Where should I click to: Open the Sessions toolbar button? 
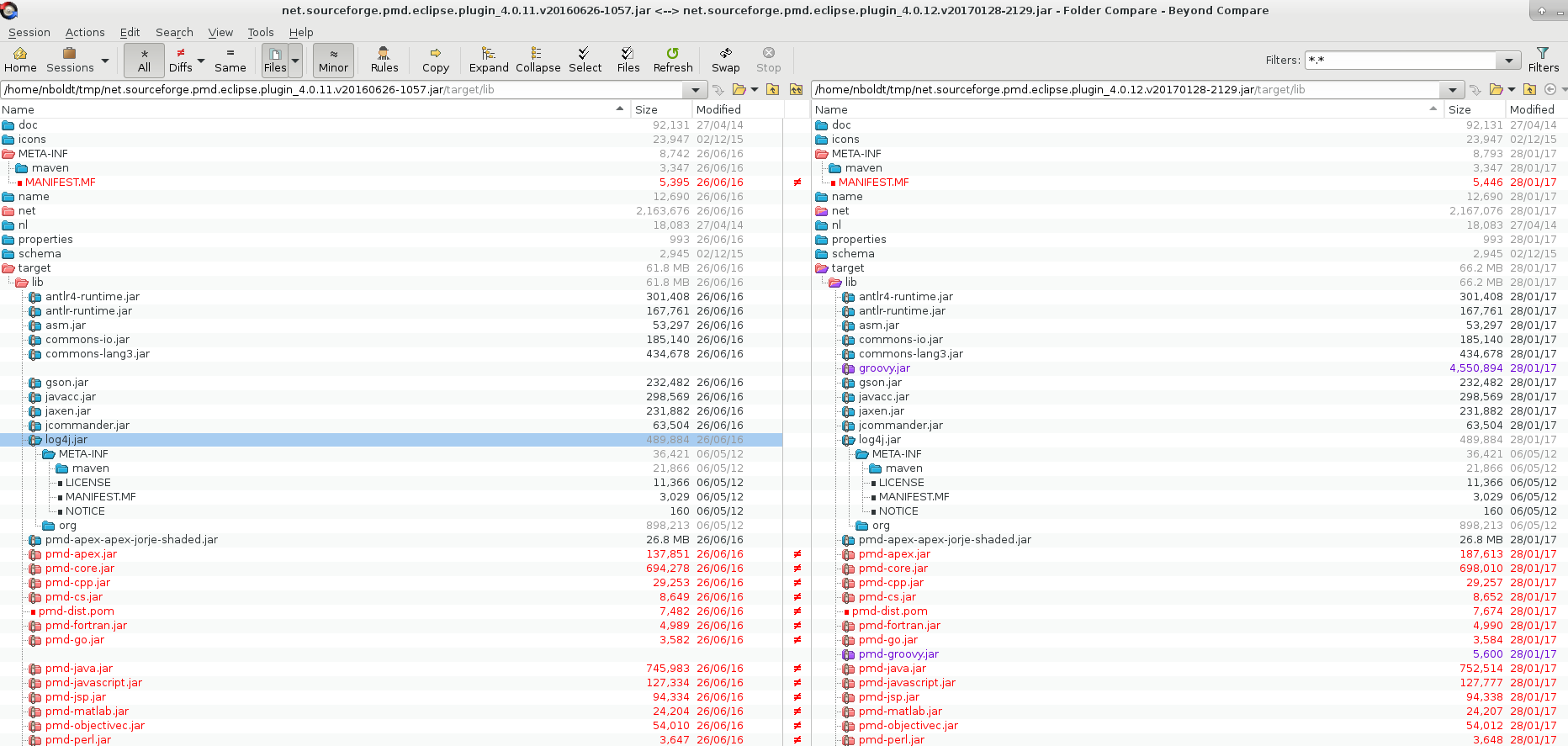70,60
